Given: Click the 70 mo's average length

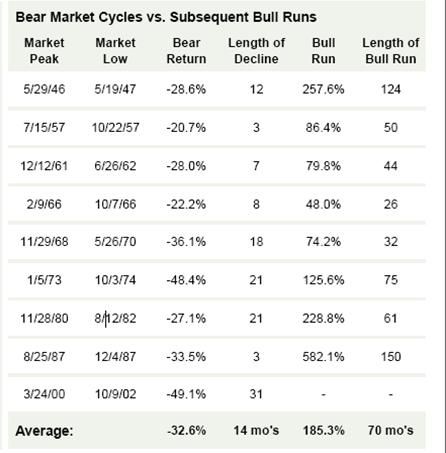Looking at the screenshot, I should (391, 430).
